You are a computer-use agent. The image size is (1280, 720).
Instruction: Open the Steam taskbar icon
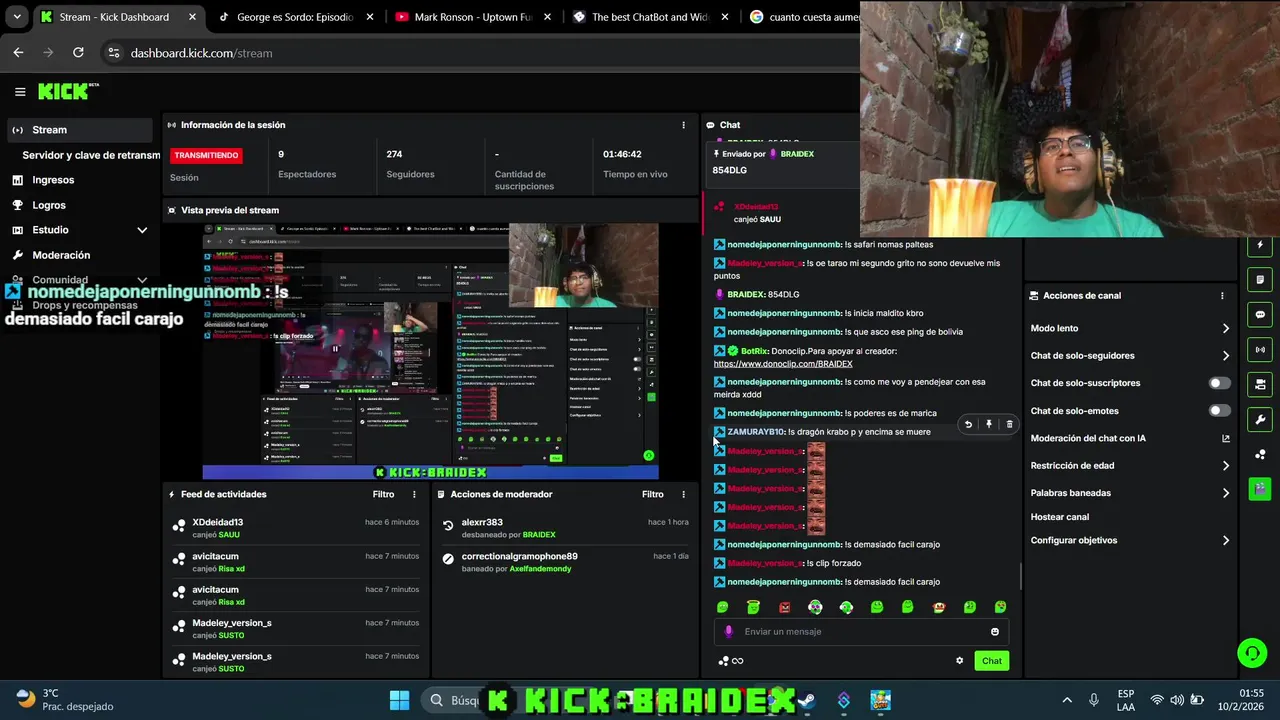[x=807, y=700]
